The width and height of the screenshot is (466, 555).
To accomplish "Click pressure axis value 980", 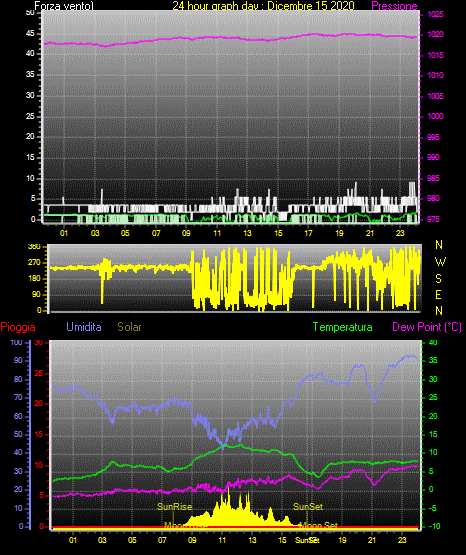I will coord(433,198).
